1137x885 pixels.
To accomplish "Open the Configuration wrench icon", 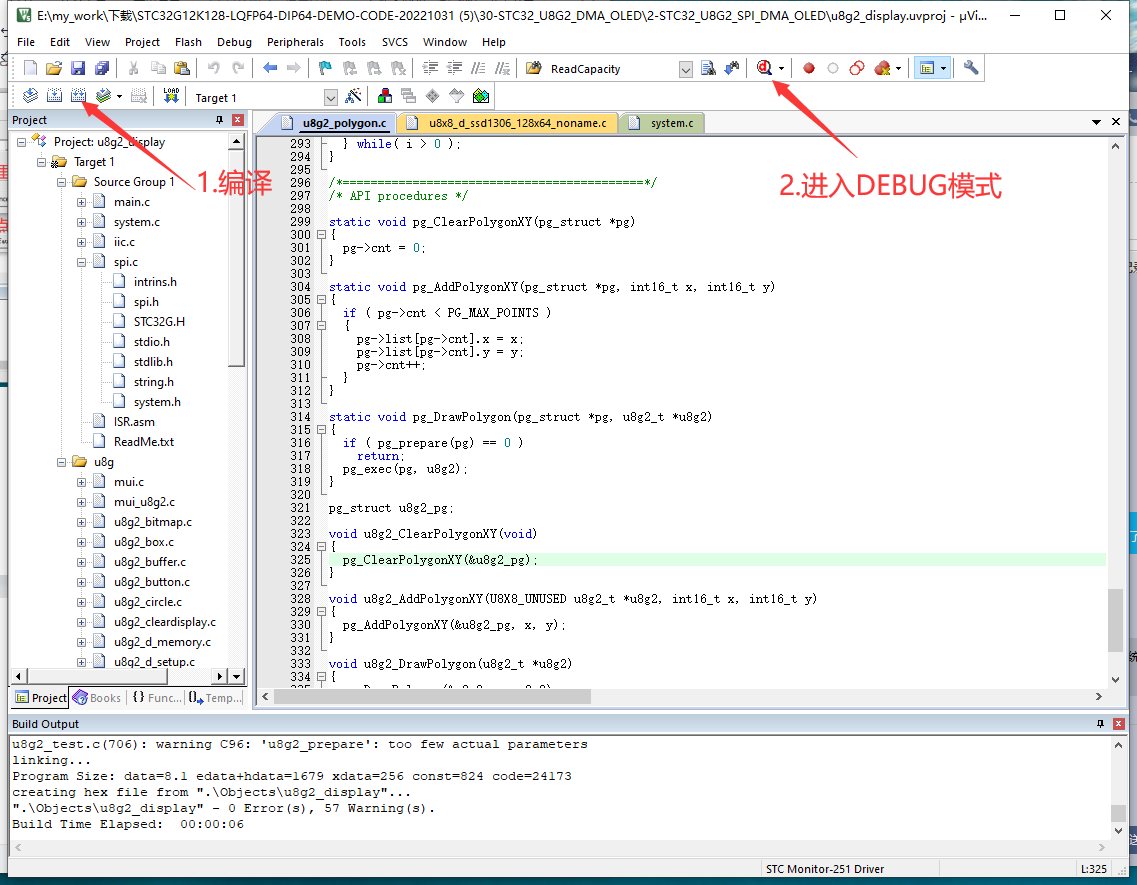I will tap(971, 68).
